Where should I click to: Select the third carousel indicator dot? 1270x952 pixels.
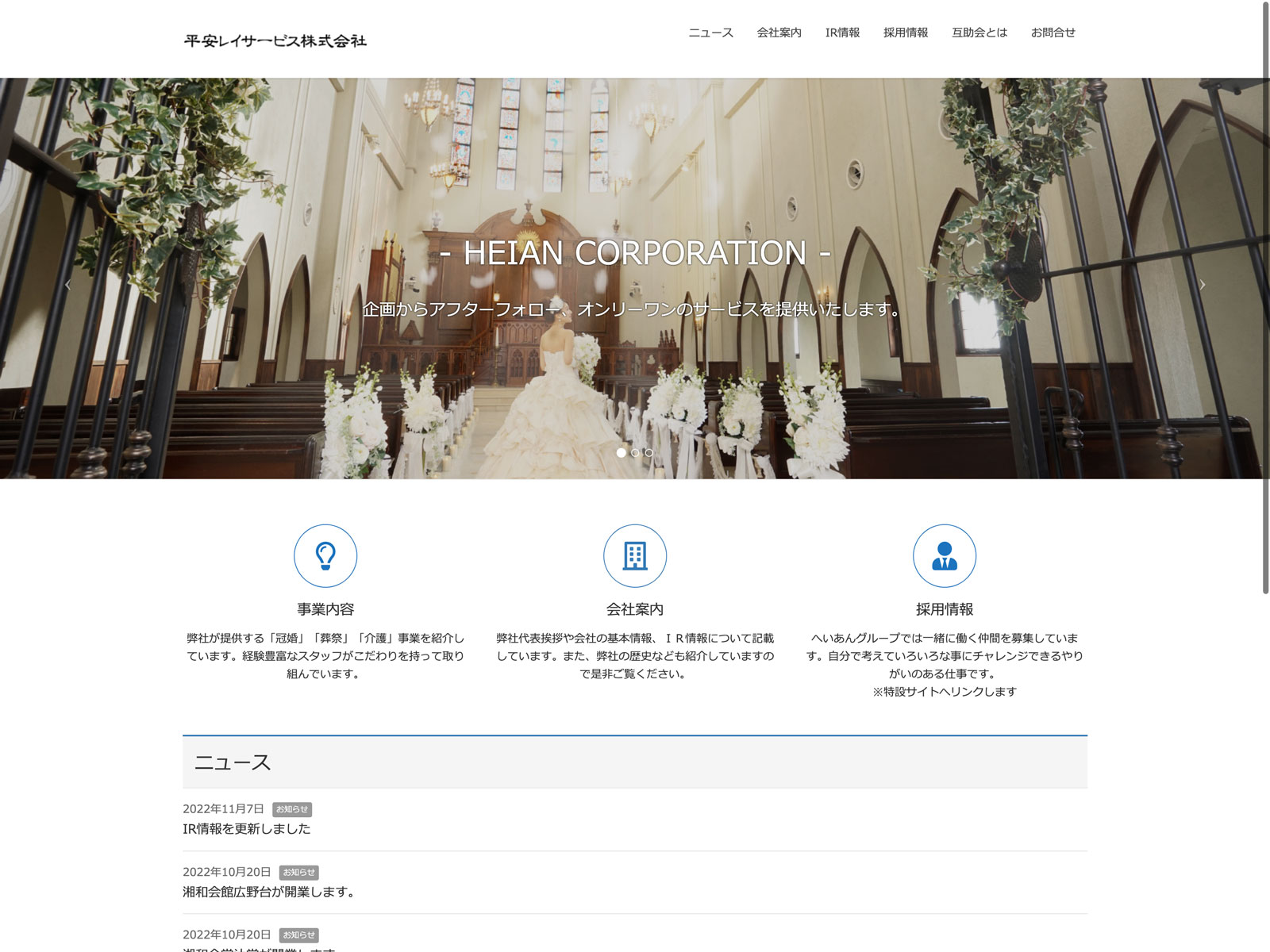click(648, 452)
